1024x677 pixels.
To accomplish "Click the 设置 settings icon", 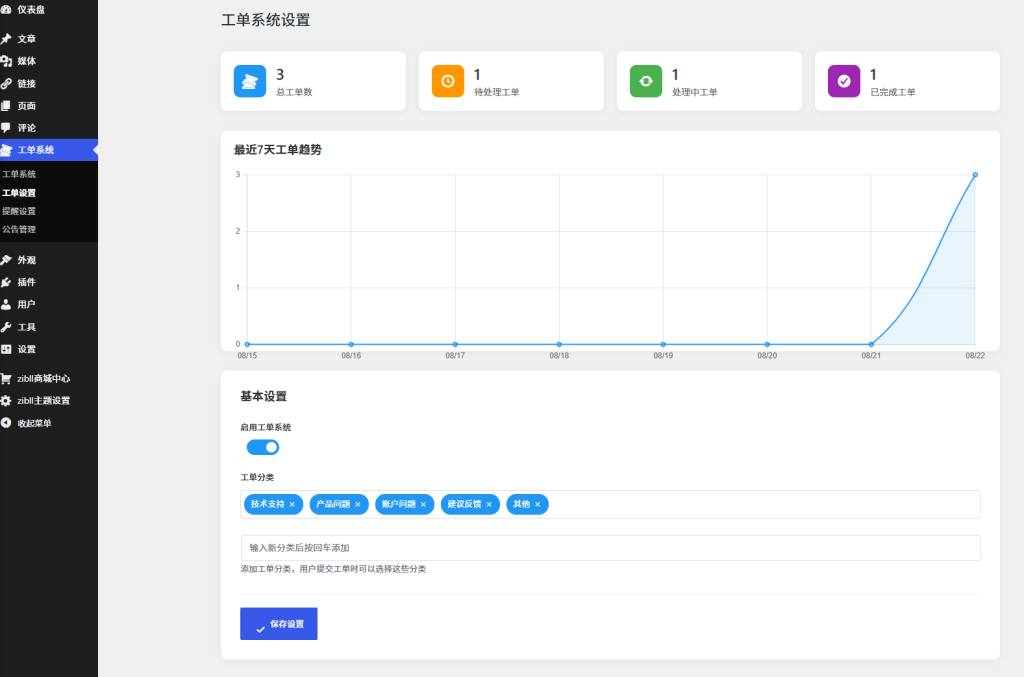I will (6, 349).
